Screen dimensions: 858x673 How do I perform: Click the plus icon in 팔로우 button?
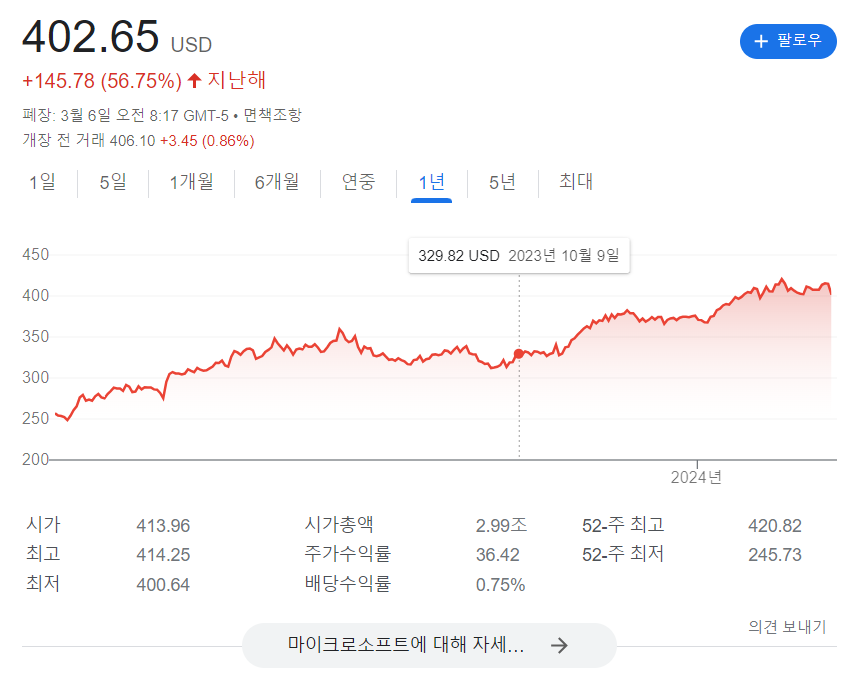(761, 41)
